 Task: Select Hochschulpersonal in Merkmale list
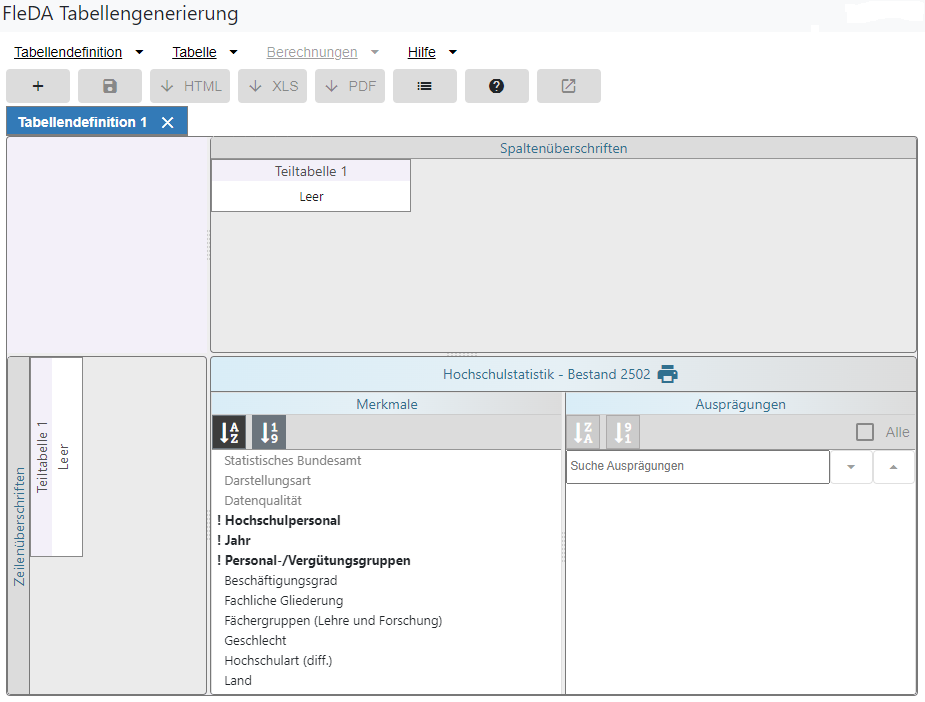click(x=282, y=521)
